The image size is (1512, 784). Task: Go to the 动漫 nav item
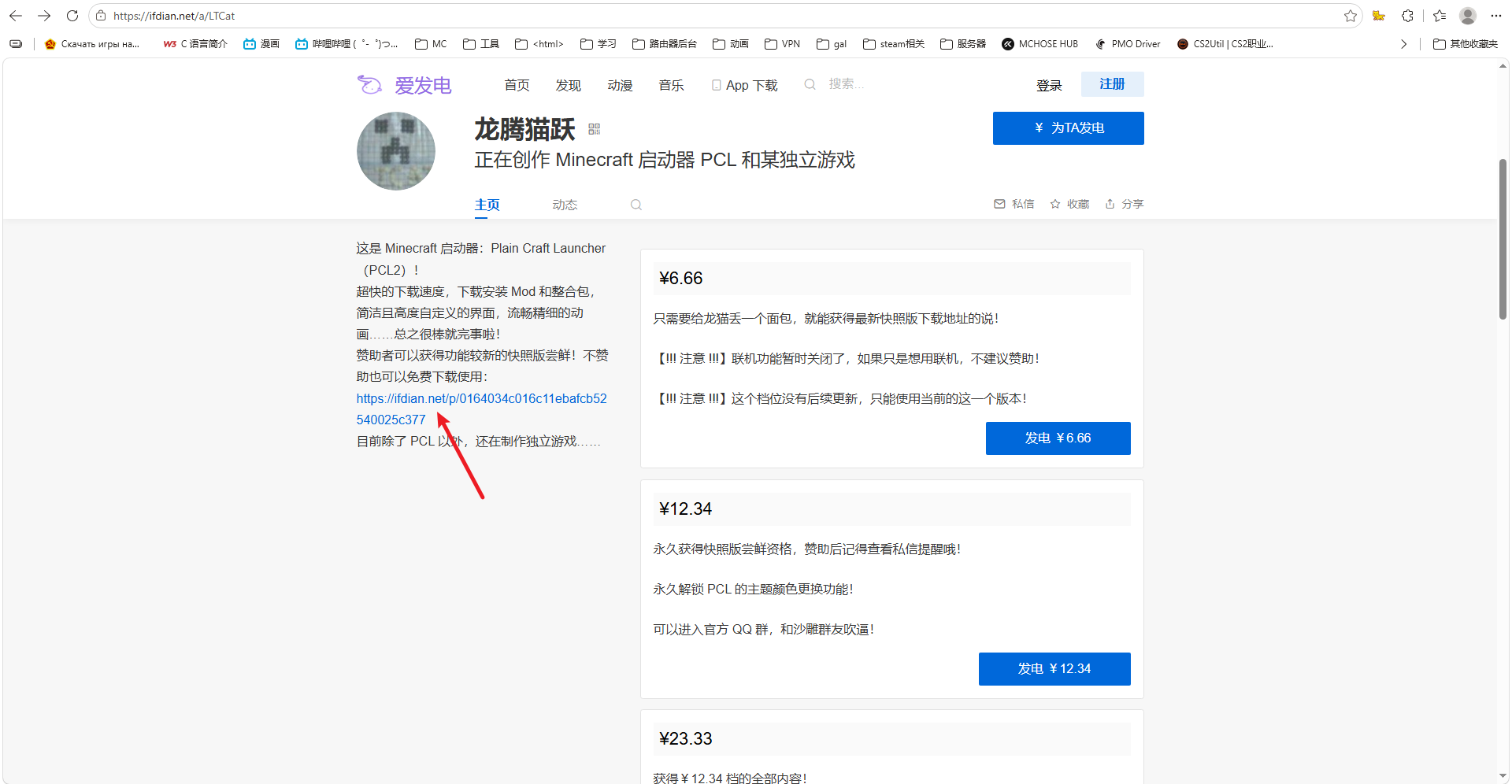point(620,85)
